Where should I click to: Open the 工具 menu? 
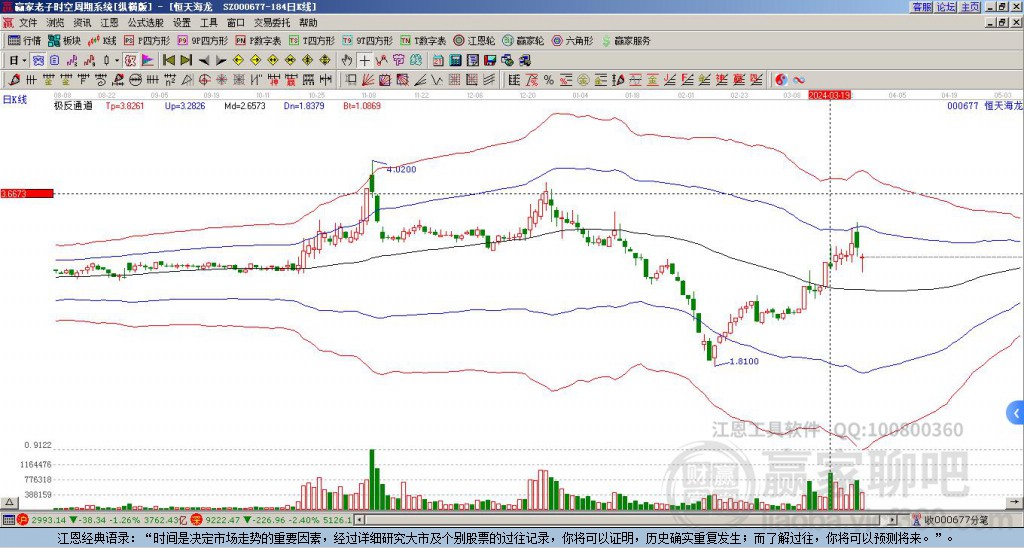(x=208, y=23)
